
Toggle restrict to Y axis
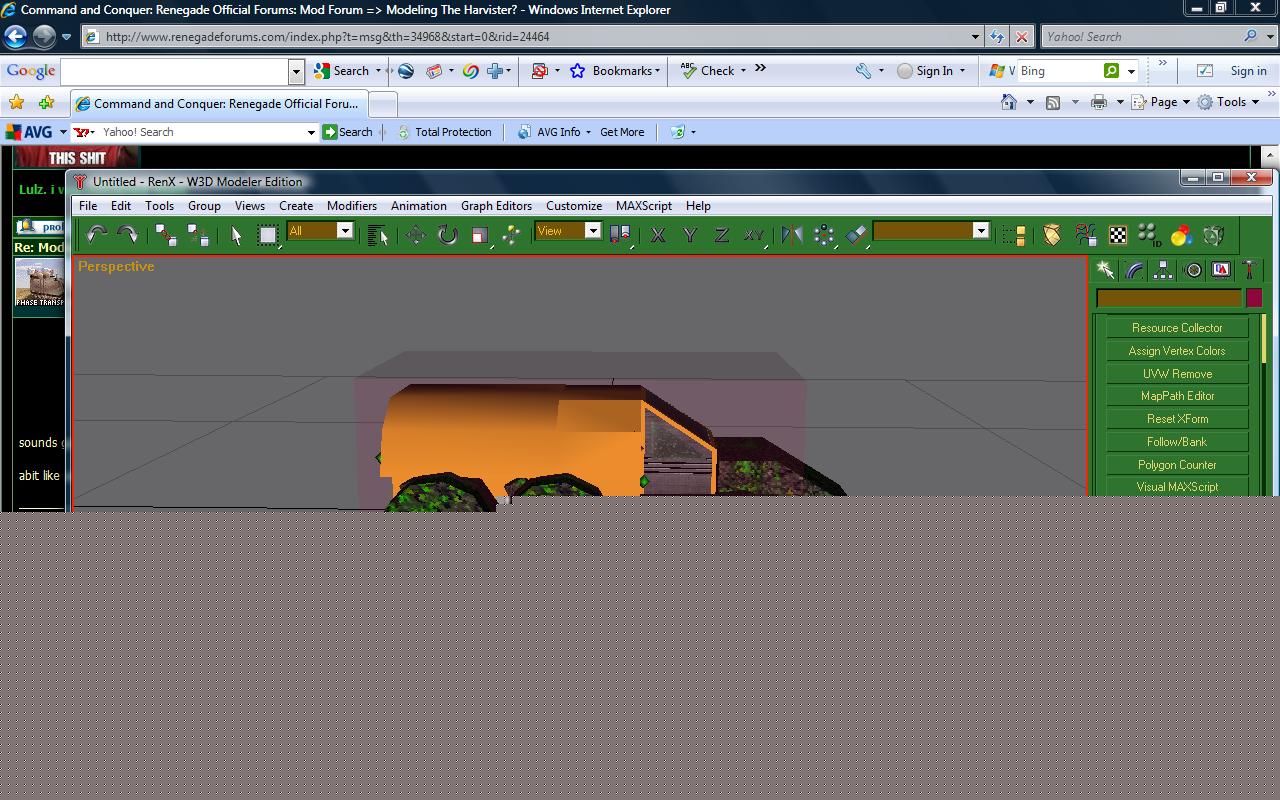pos(690,235)
